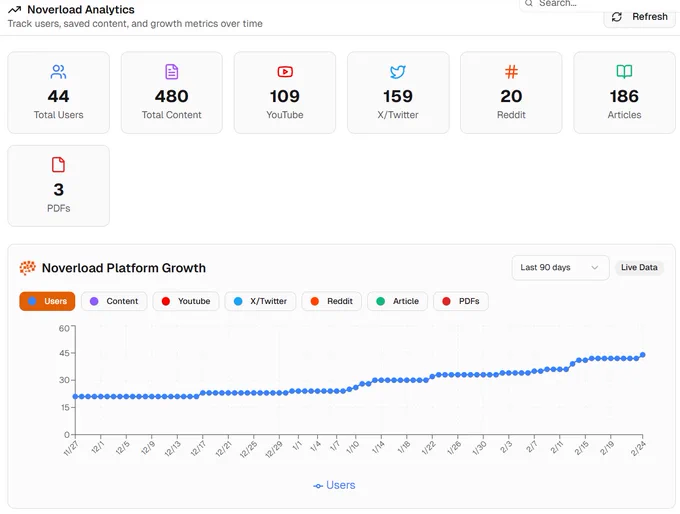The width and height of the screenshot is (680, 514).
Task: Toggle the Reddit series filter
Action: [332, 301]
